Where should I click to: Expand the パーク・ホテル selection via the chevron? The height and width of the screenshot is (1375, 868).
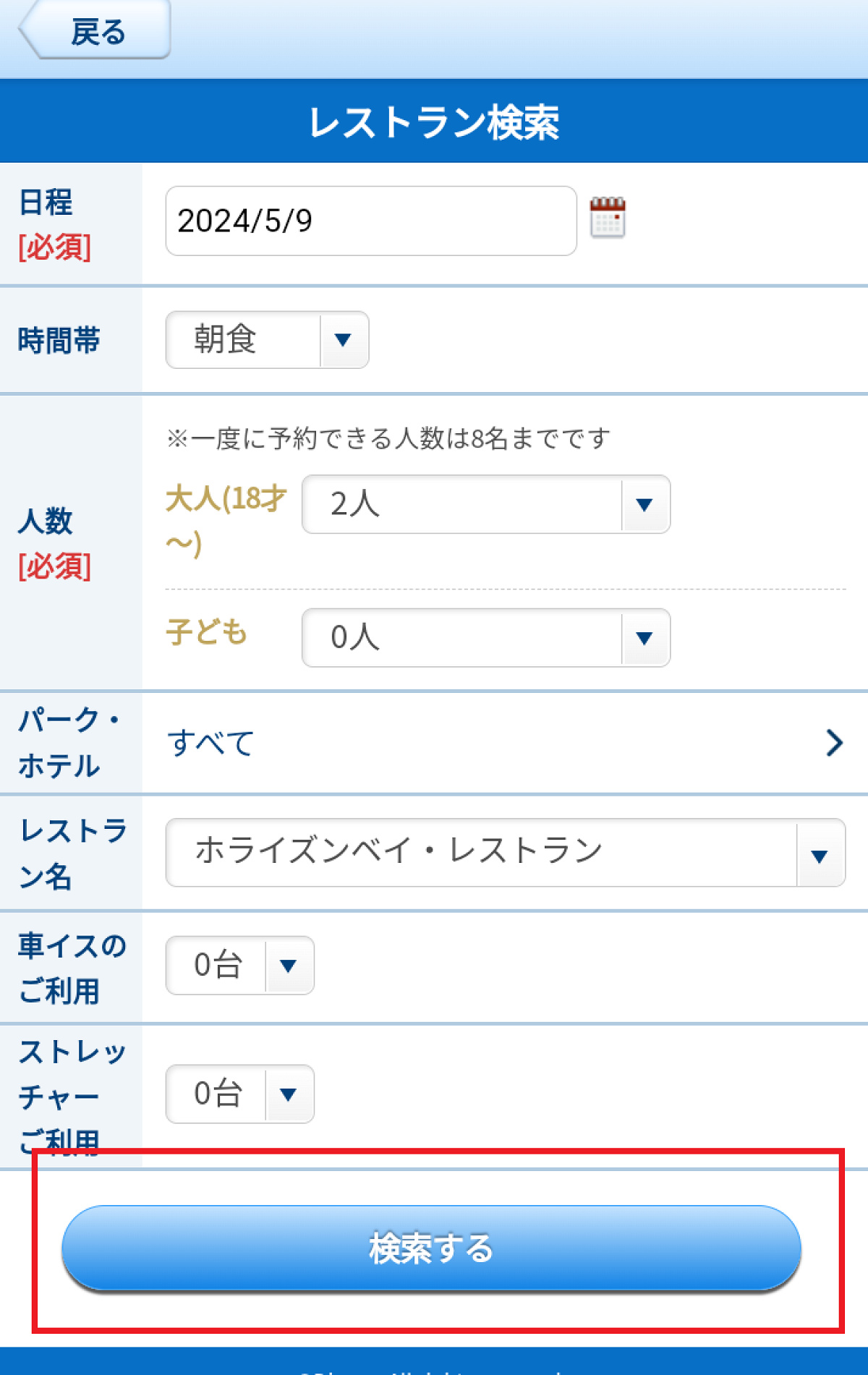coord(835,741)
